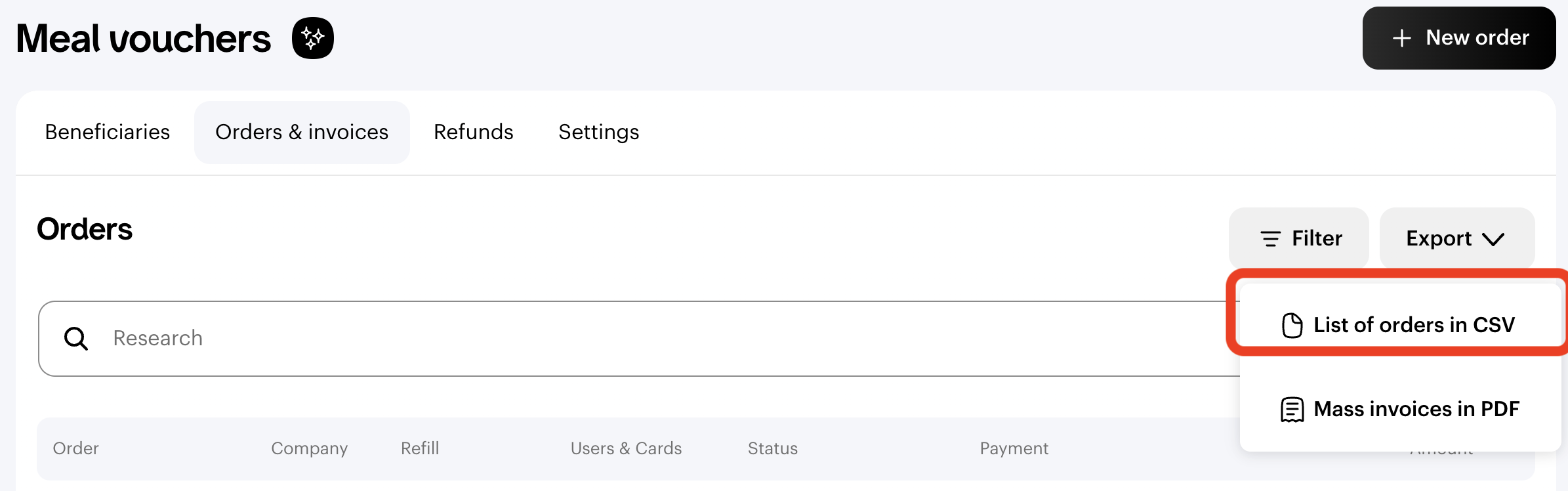Open the Export menu button
The height and width of the screenshot is (491, 1568).
pos(1457,238)
